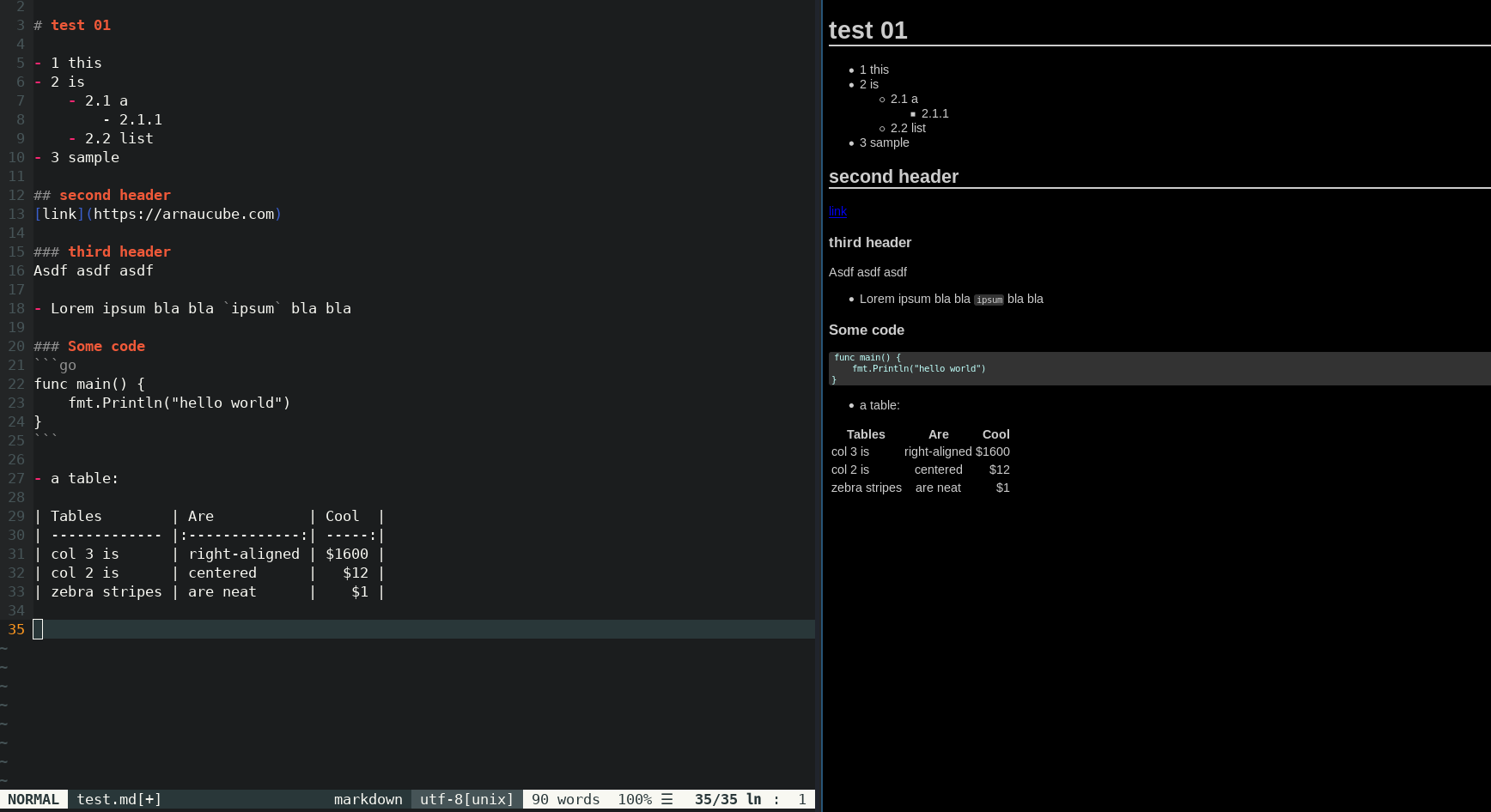Click the cursor block on line 35

(x=38, y=629)
